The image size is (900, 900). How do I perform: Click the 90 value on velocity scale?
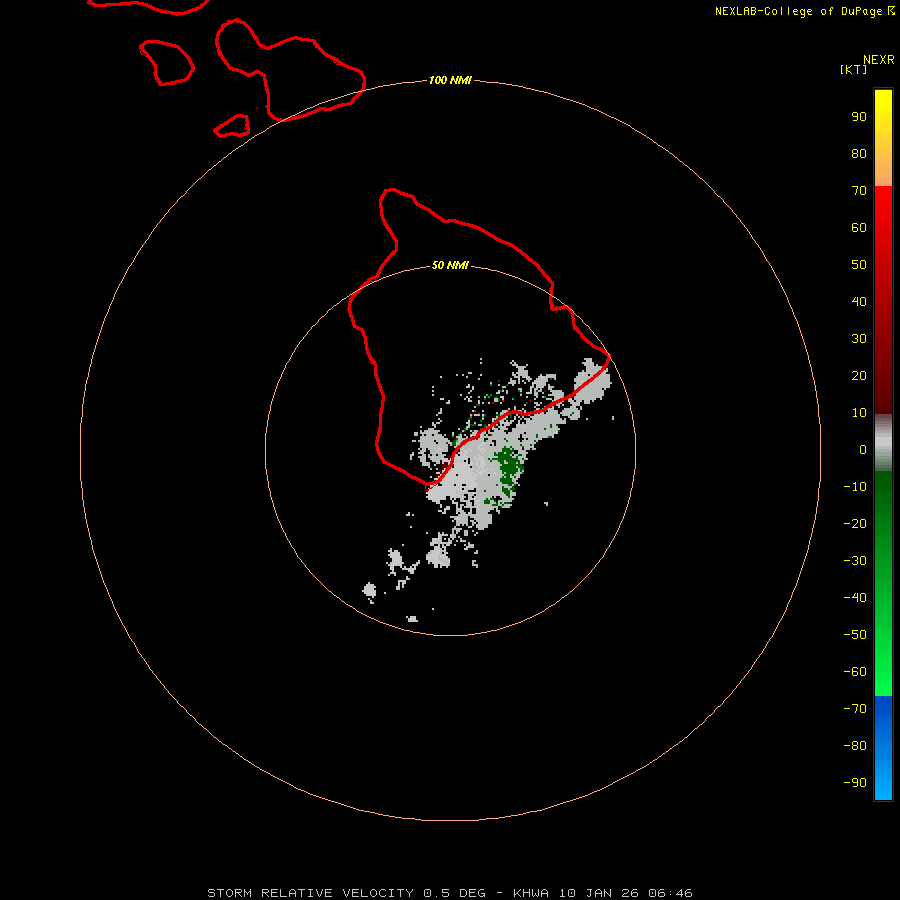859,117
